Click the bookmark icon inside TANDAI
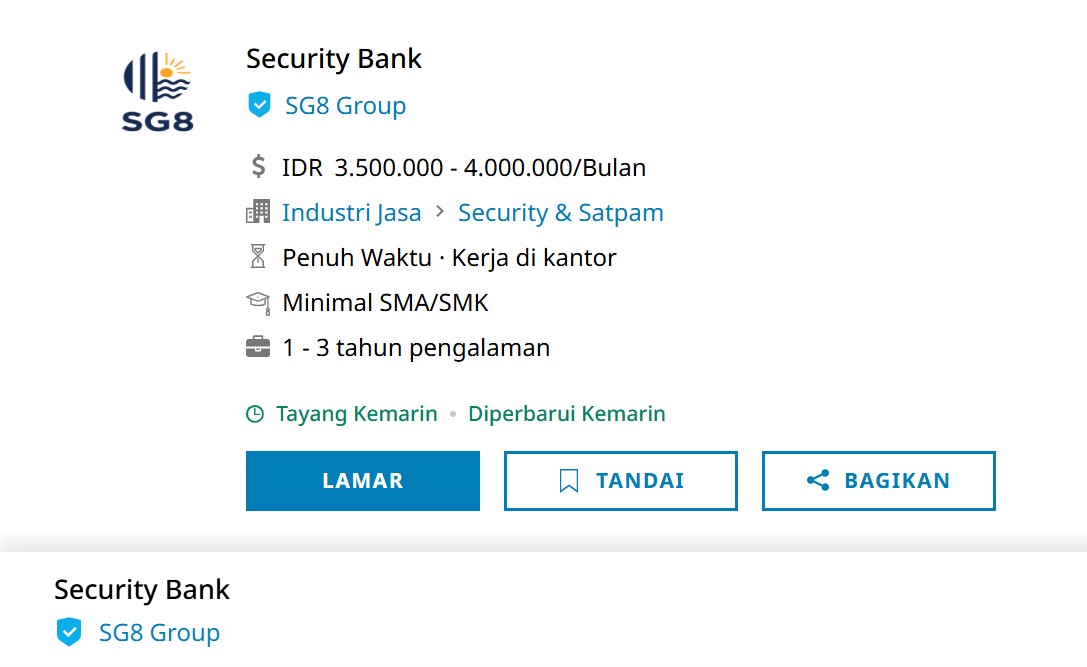This screenshot has height=667, width=1087. pyautogui.click(x=568, y=480)
